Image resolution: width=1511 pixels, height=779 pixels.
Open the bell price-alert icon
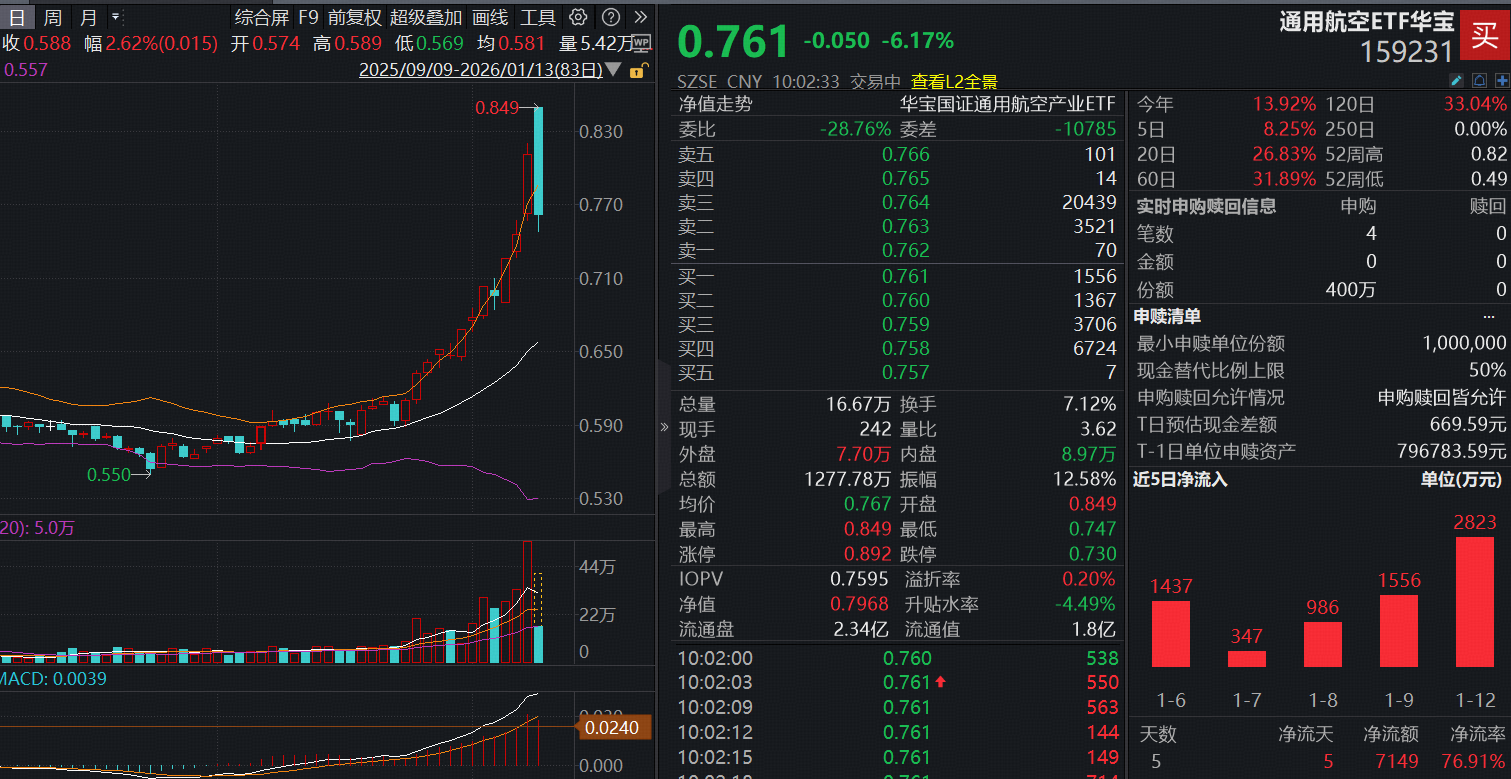coord(1480,80)
